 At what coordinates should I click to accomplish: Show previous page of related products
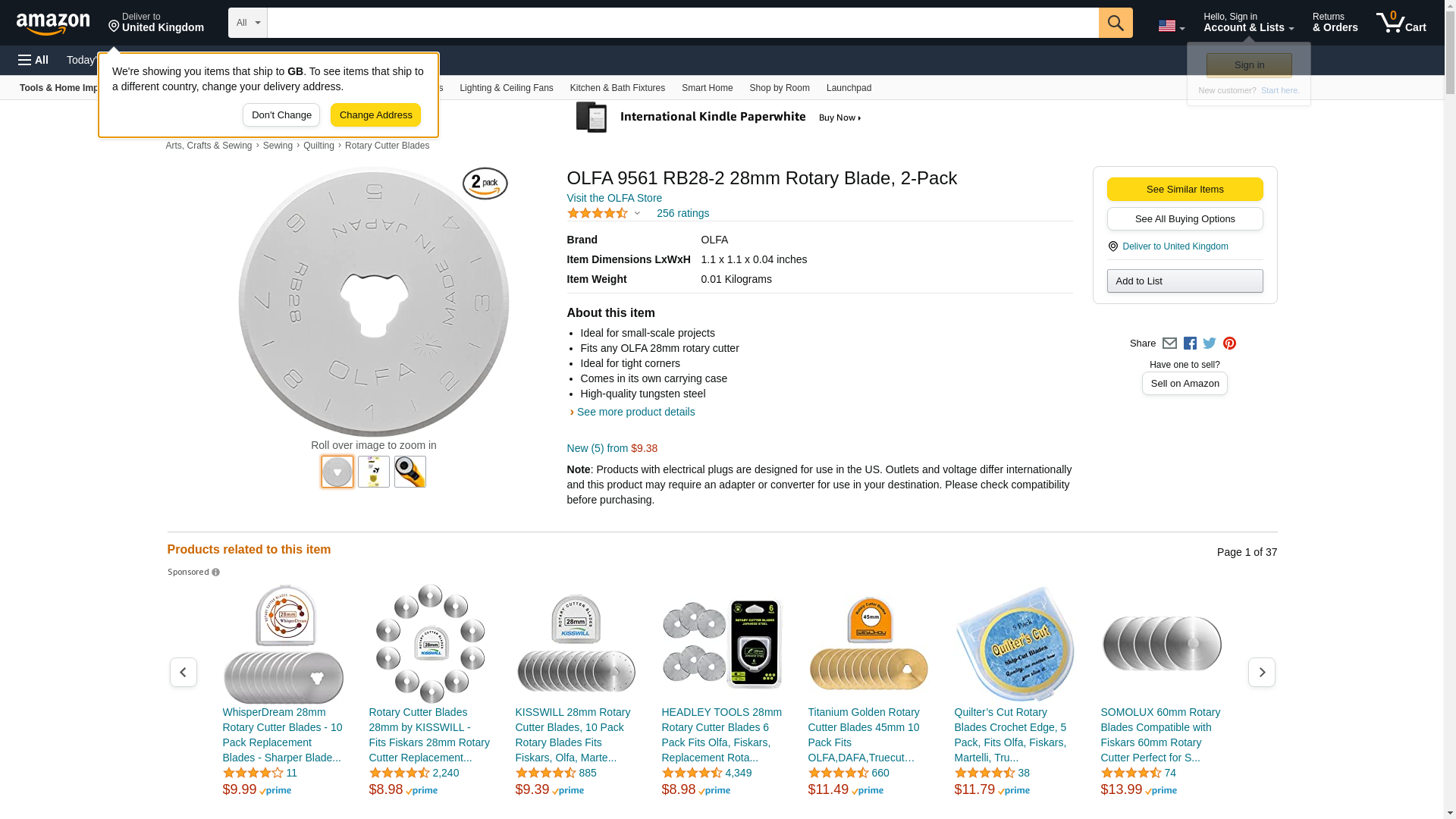point(183,673)
